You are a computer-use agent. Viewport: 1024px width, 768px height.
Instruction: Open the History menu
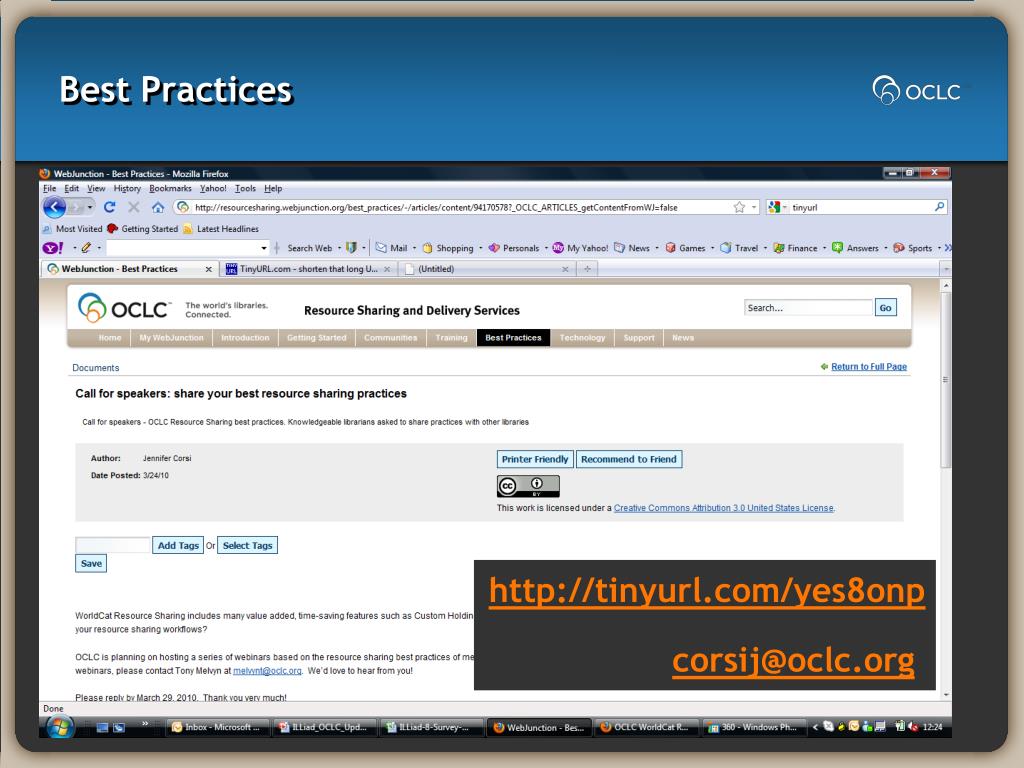tap(127, 188)
